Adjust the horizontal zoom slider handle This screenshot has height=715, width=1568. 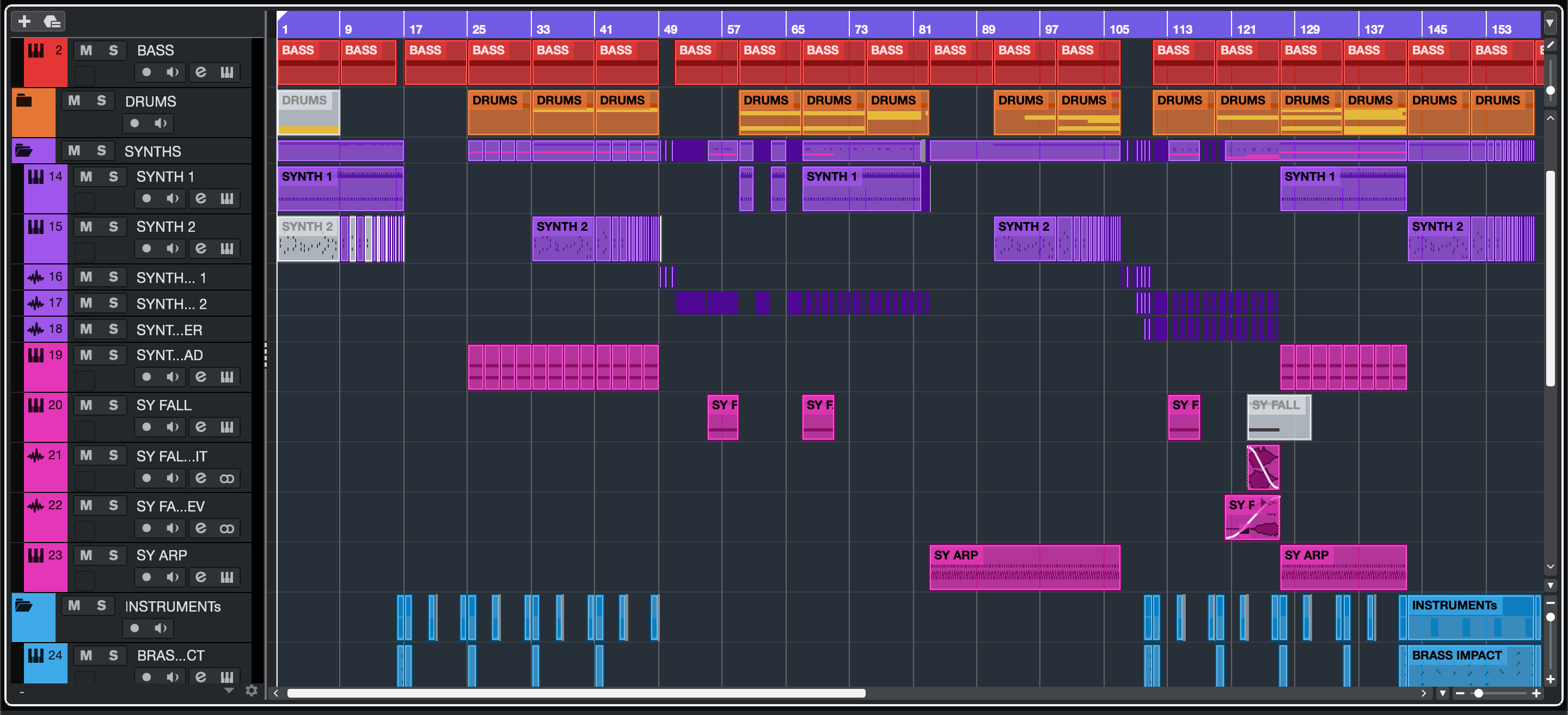coord(1479,693)
